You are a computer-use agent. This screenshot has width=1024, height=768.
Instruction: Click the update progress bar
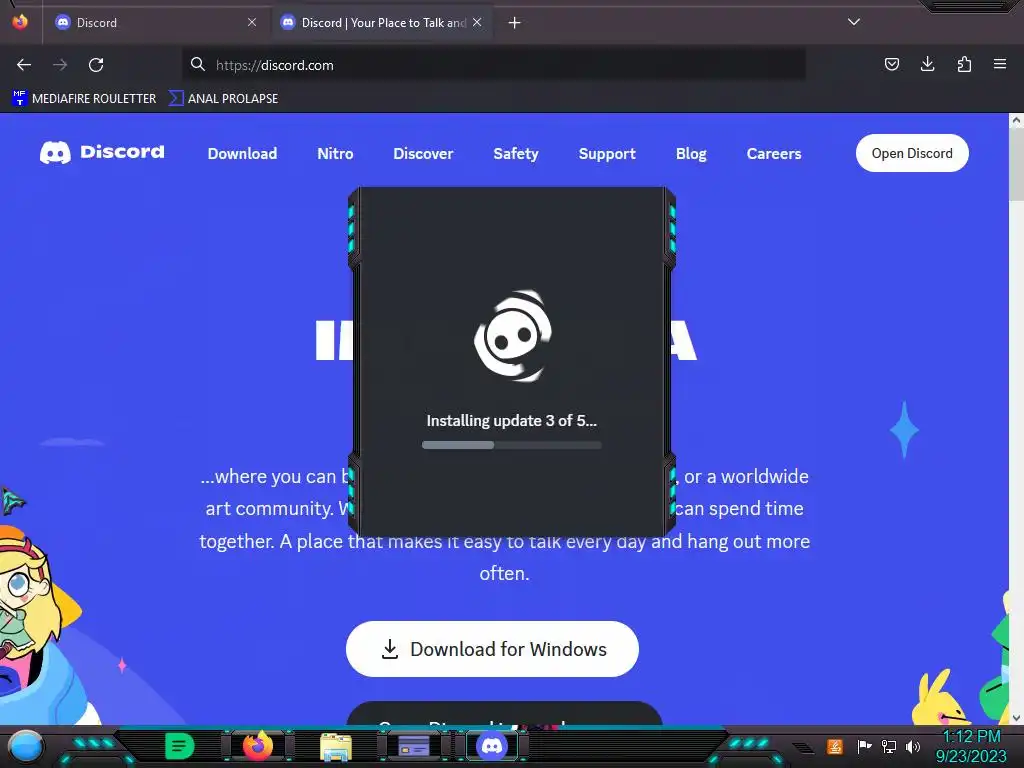512,445
